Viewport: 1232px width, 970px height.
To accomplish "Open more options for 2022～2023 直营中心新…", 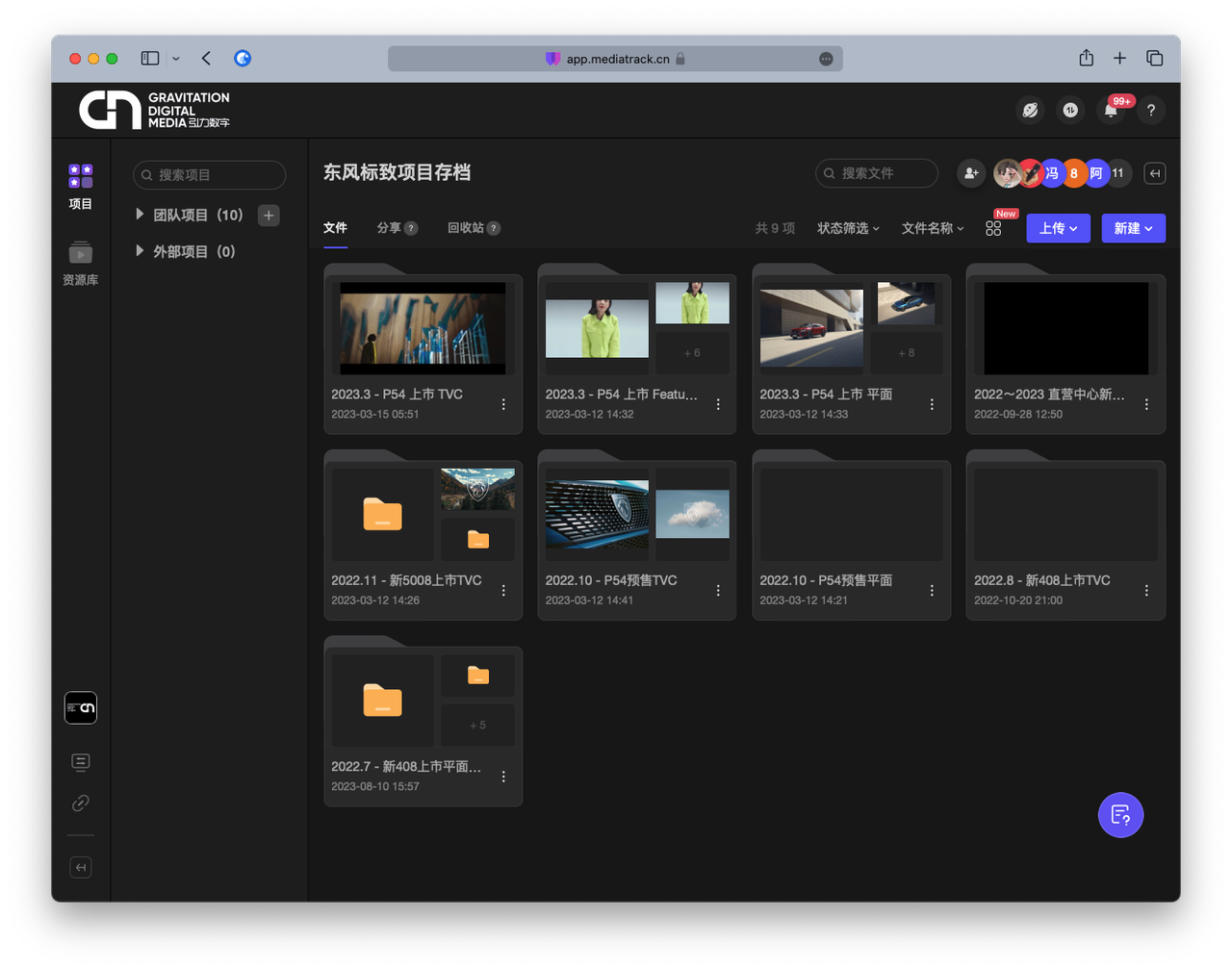I will tap(1146, 404).
